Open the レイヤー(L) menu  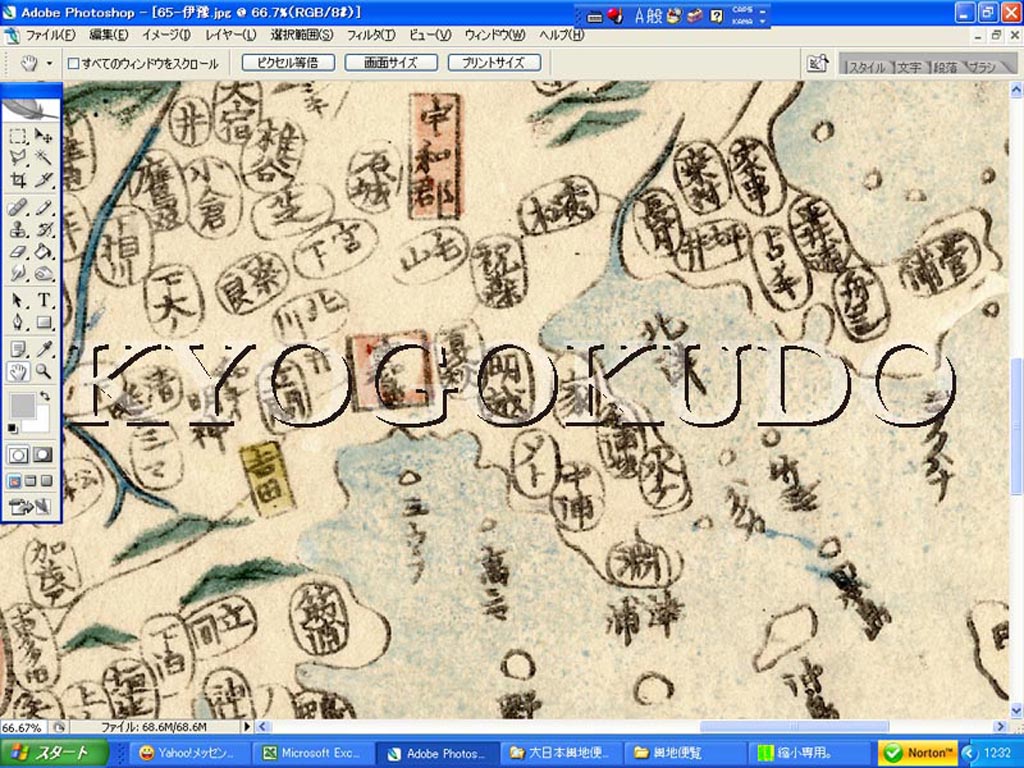231,35
